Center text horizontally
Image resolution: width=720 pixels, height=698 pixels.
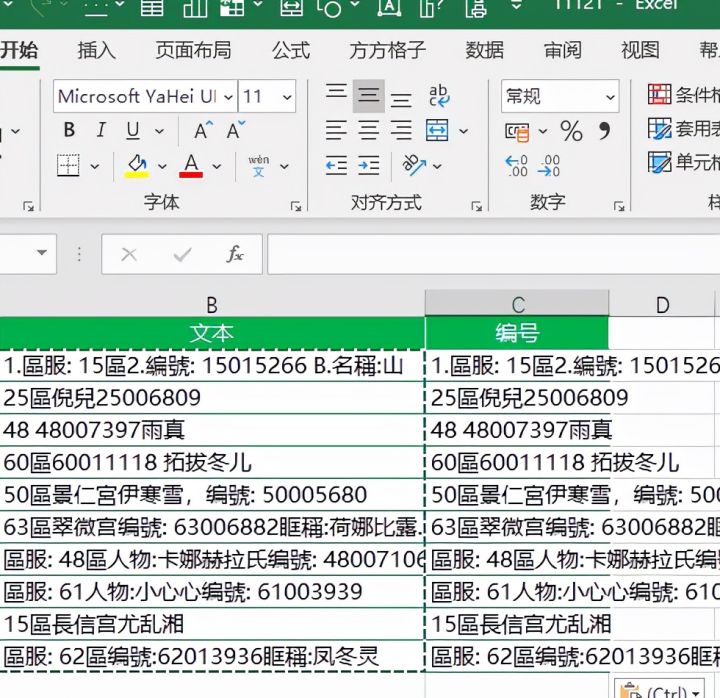369,130
